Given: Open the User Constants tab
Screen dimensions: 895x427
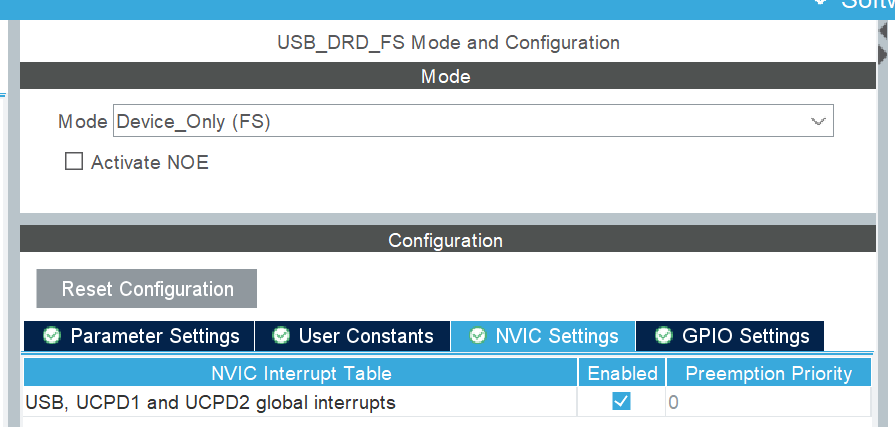Looking at the screenshot, I should tap(366, 336).
